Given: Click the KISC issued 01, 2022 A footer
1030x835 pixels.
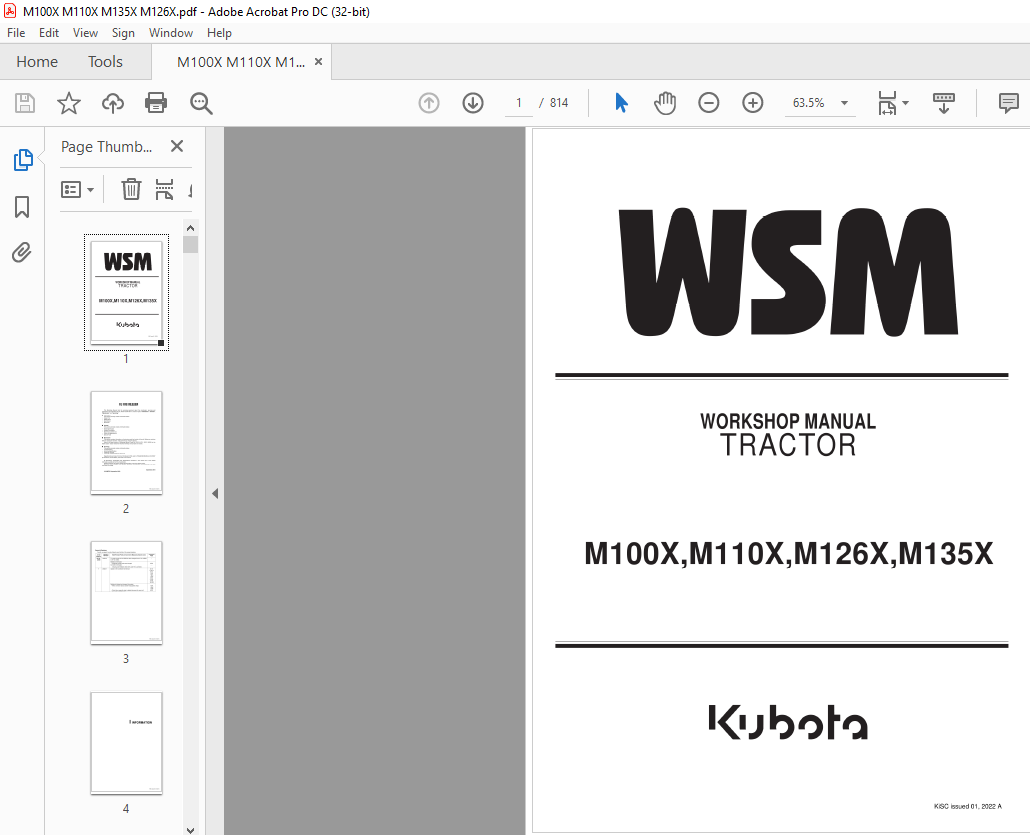Looking at the screenshot, I should (x=968, y=806).
